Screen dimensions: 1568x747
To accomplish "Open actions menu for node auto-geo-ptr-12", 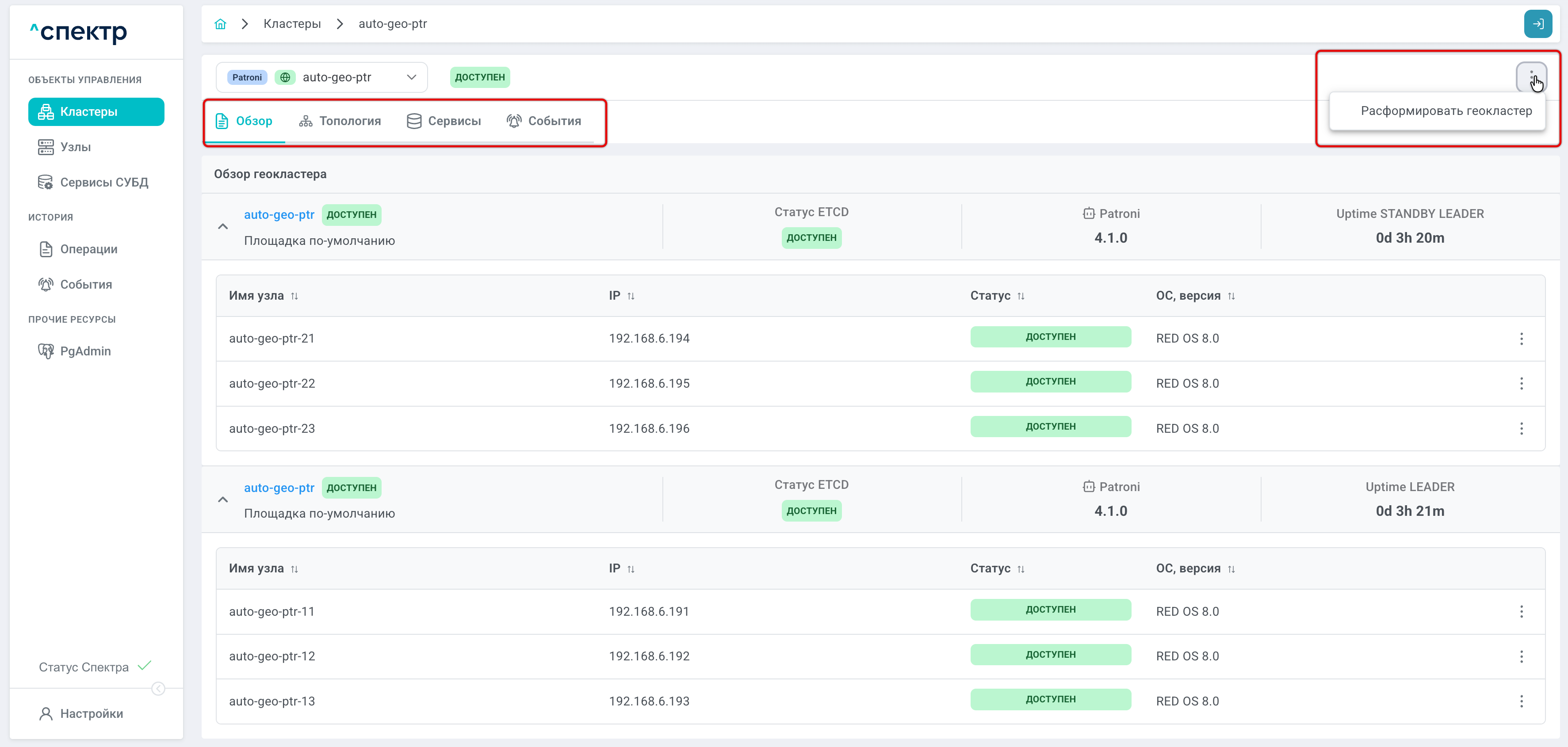I will (x=1521, y=656).
